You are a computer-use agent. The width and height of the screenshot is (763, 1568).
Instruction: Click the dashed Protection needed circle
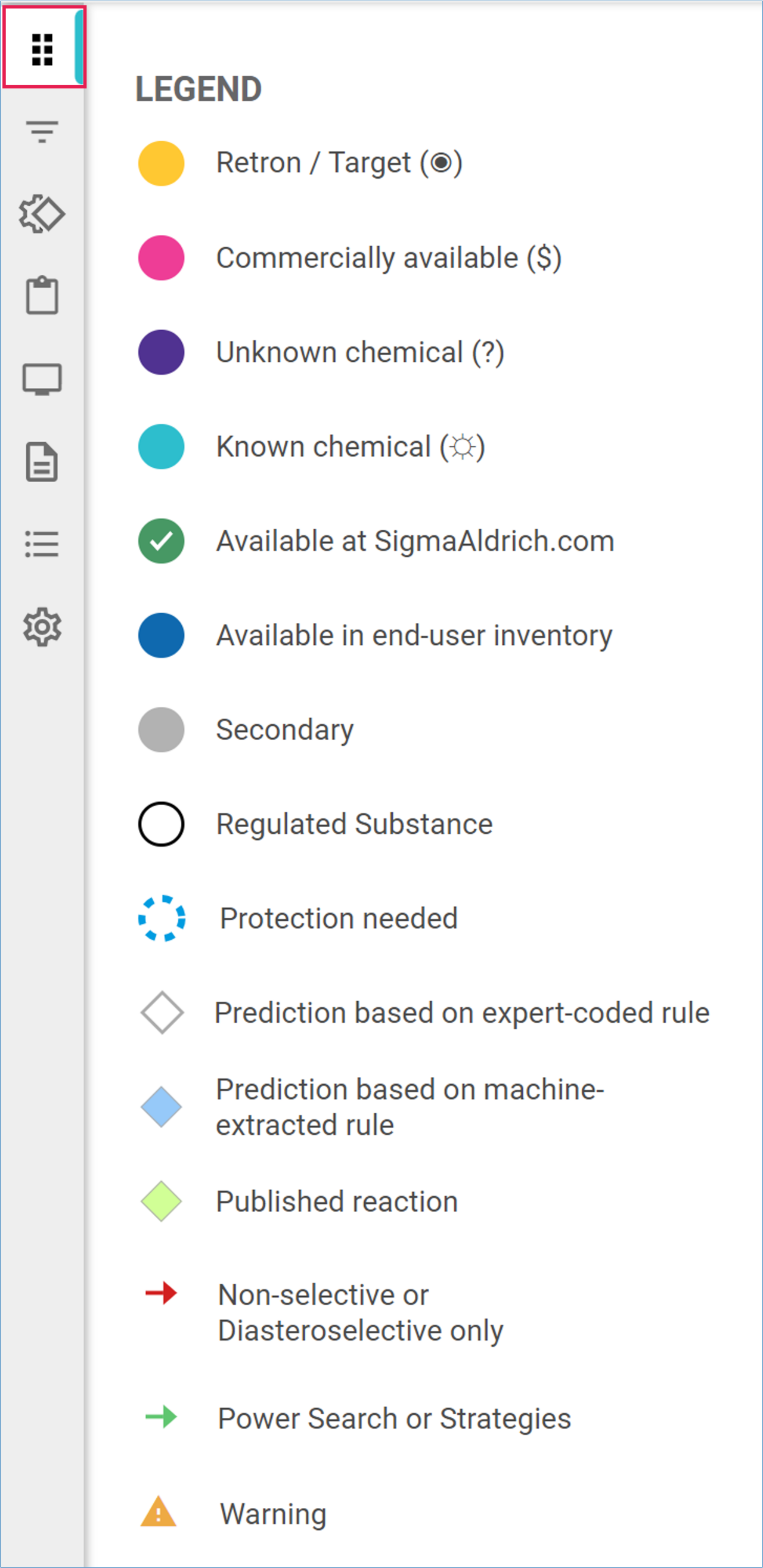point(162,918)
